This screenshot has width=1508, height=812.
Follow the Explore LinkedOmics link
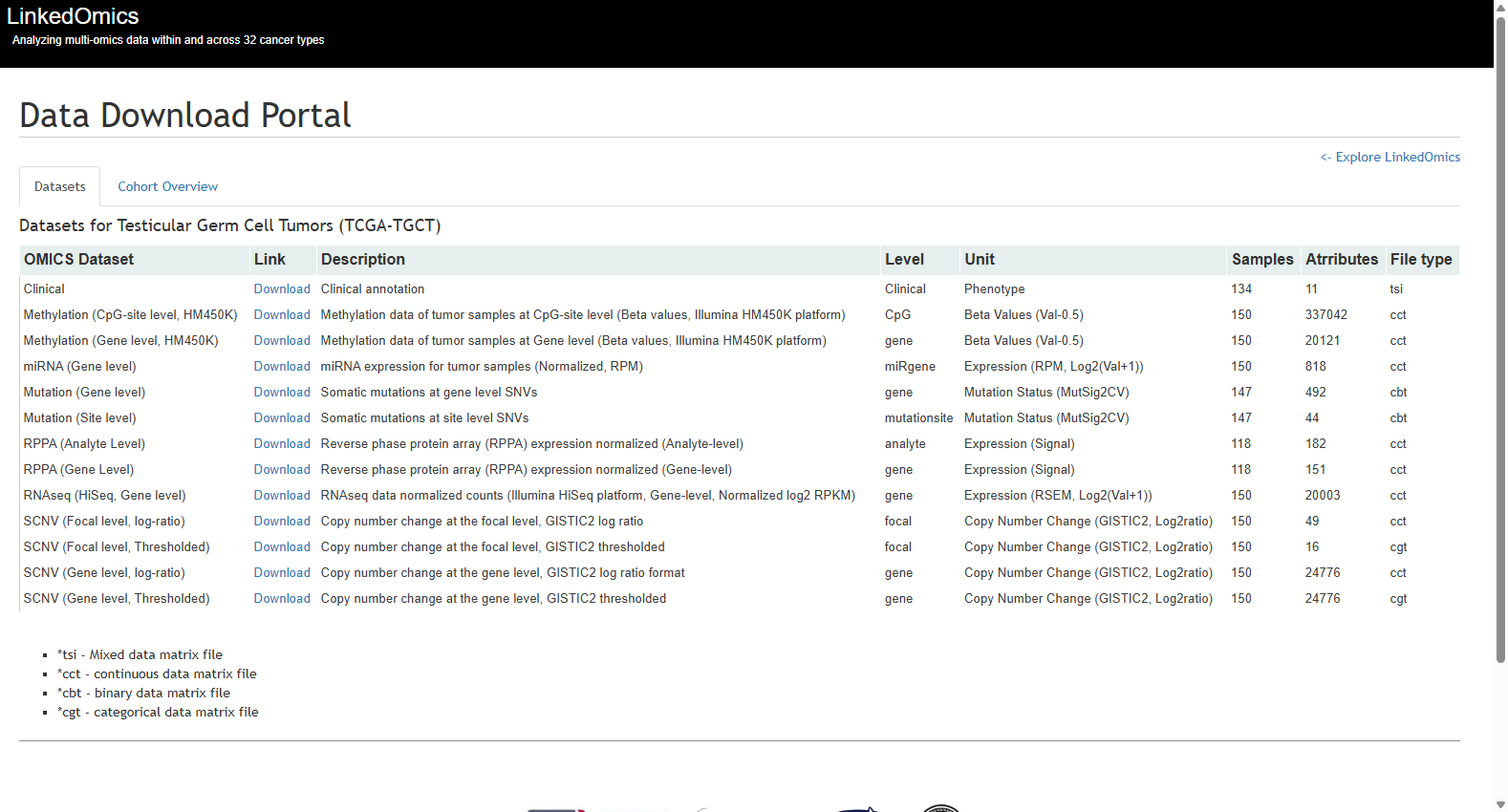click(x=1390, y=157)
